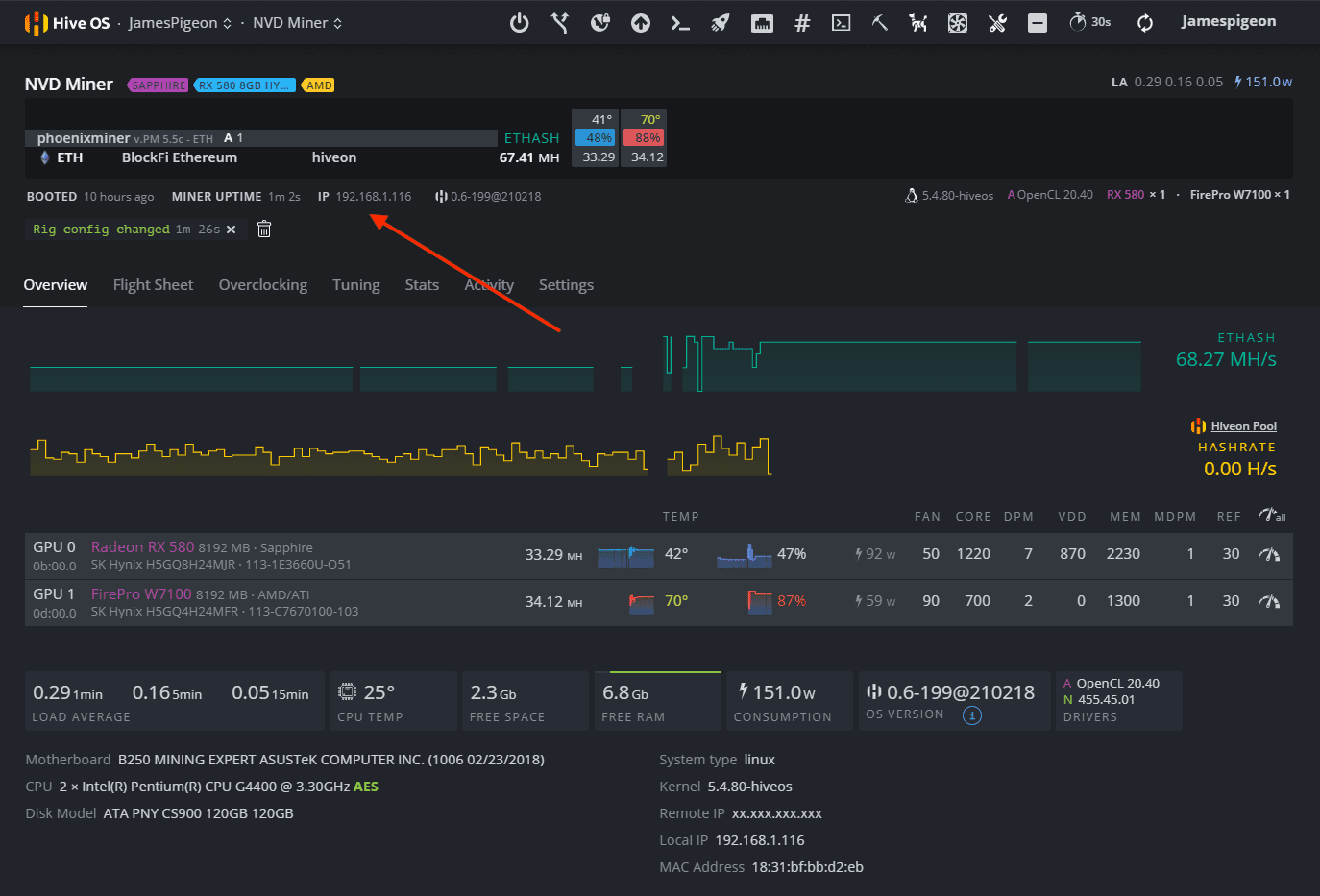1320x896 pixels.
Task: Click the power control icon
Action: coord(519,23)
